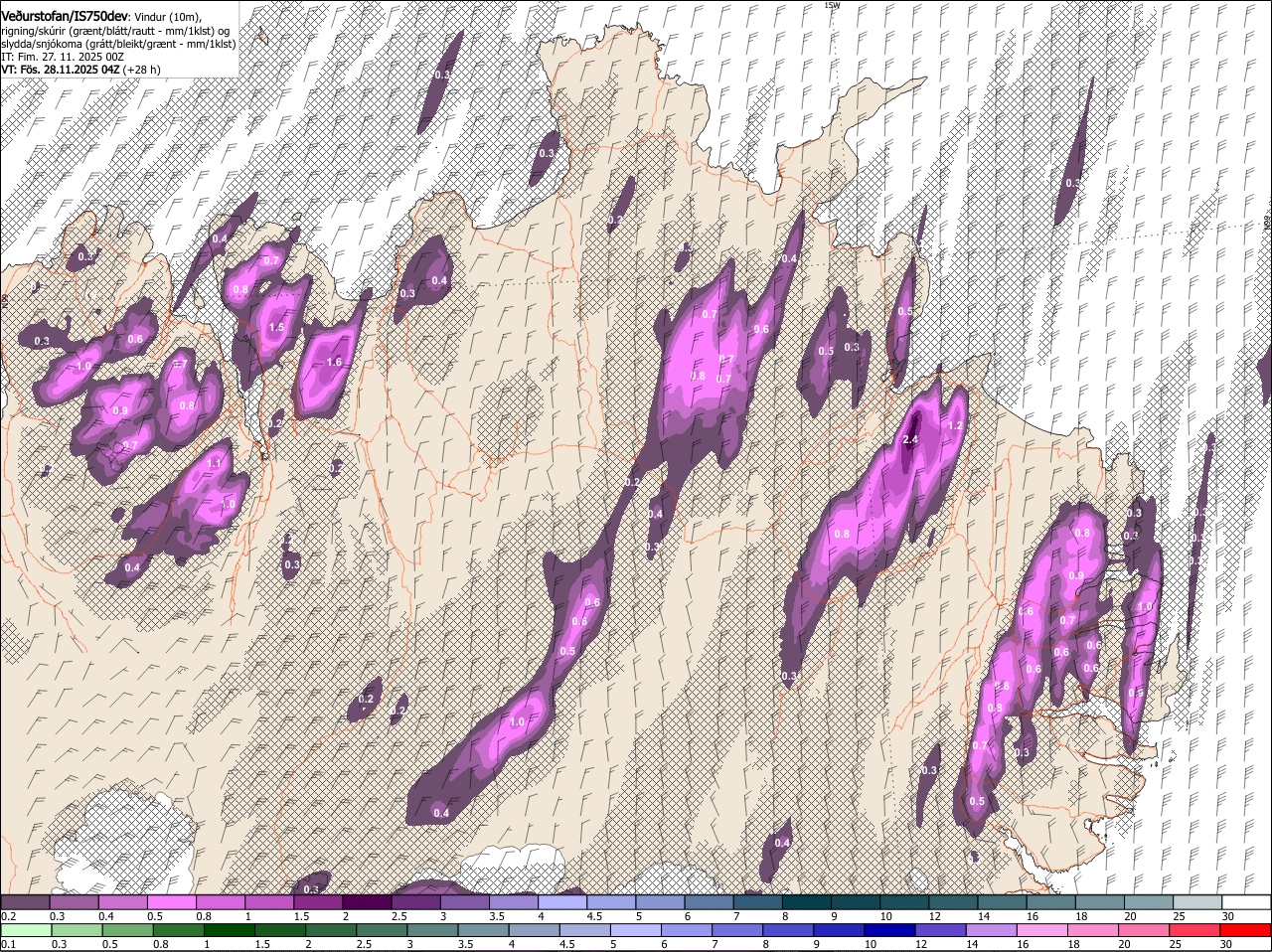Click the 0.2 label of the purple legend
The height and width of the screenshot is (952, 1272).
click(x=8, y=916)
